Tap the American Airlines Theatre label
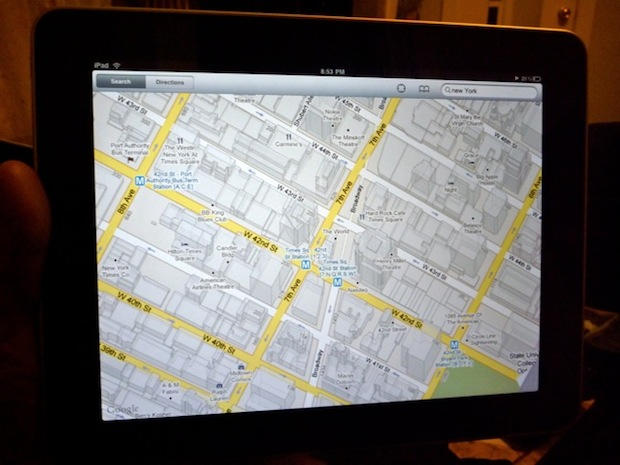This screenshot has height=465, width=620. pos(210,284)
